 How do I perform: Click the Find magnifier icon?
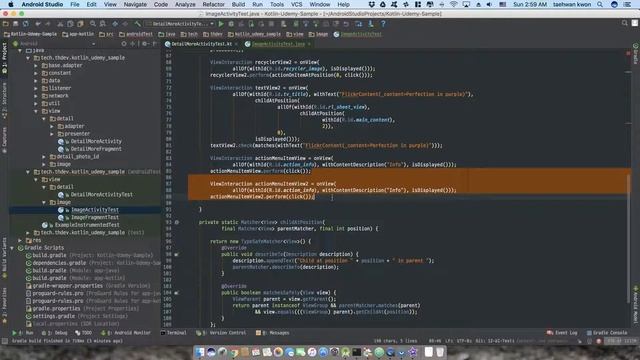pyautogui.click(x=93, y=24)
